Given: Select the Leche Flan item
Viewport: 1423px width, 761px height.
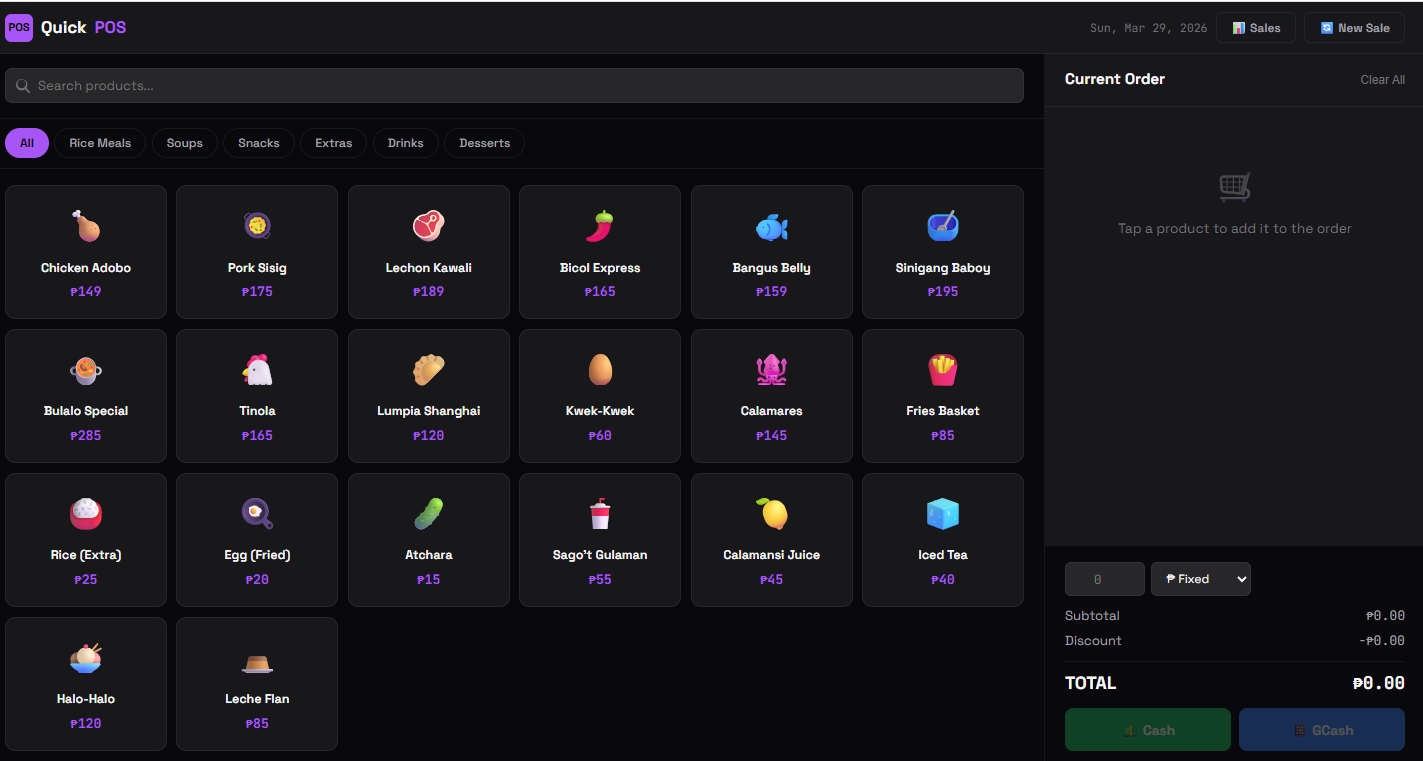Looking at the screenshot, I should [257, 684].
